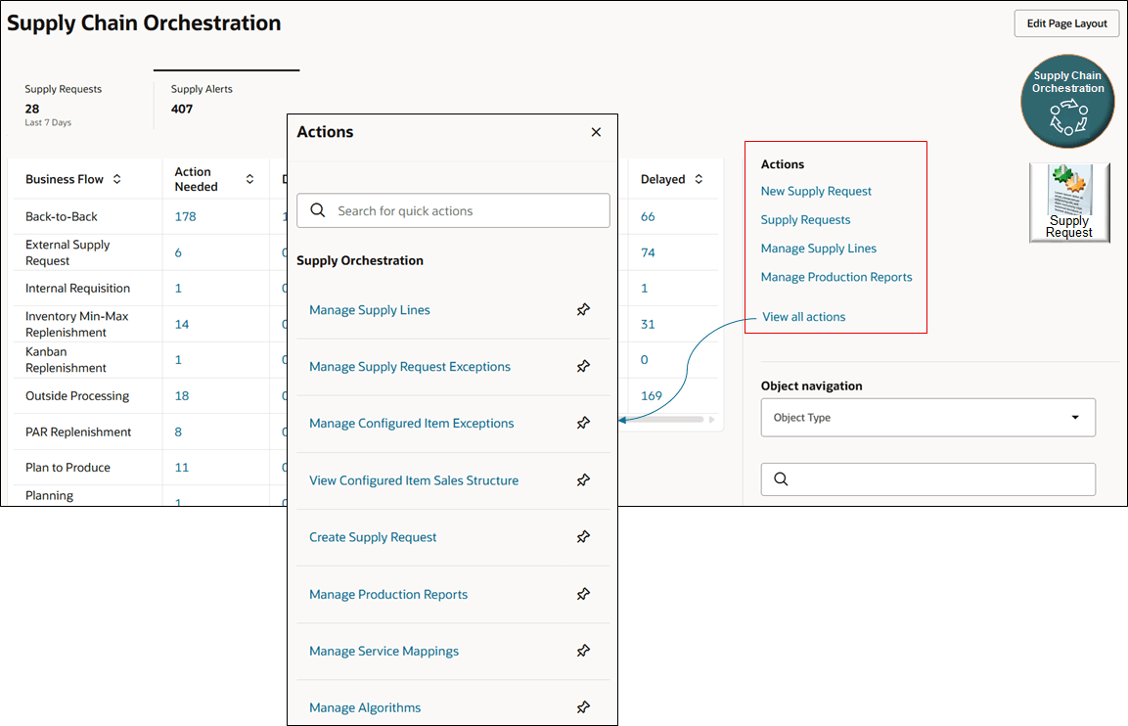The height and width of the screenshot is (726, 1128).
Task: Pin the Manage Service Mappings quick action
Action: (583, 650)
